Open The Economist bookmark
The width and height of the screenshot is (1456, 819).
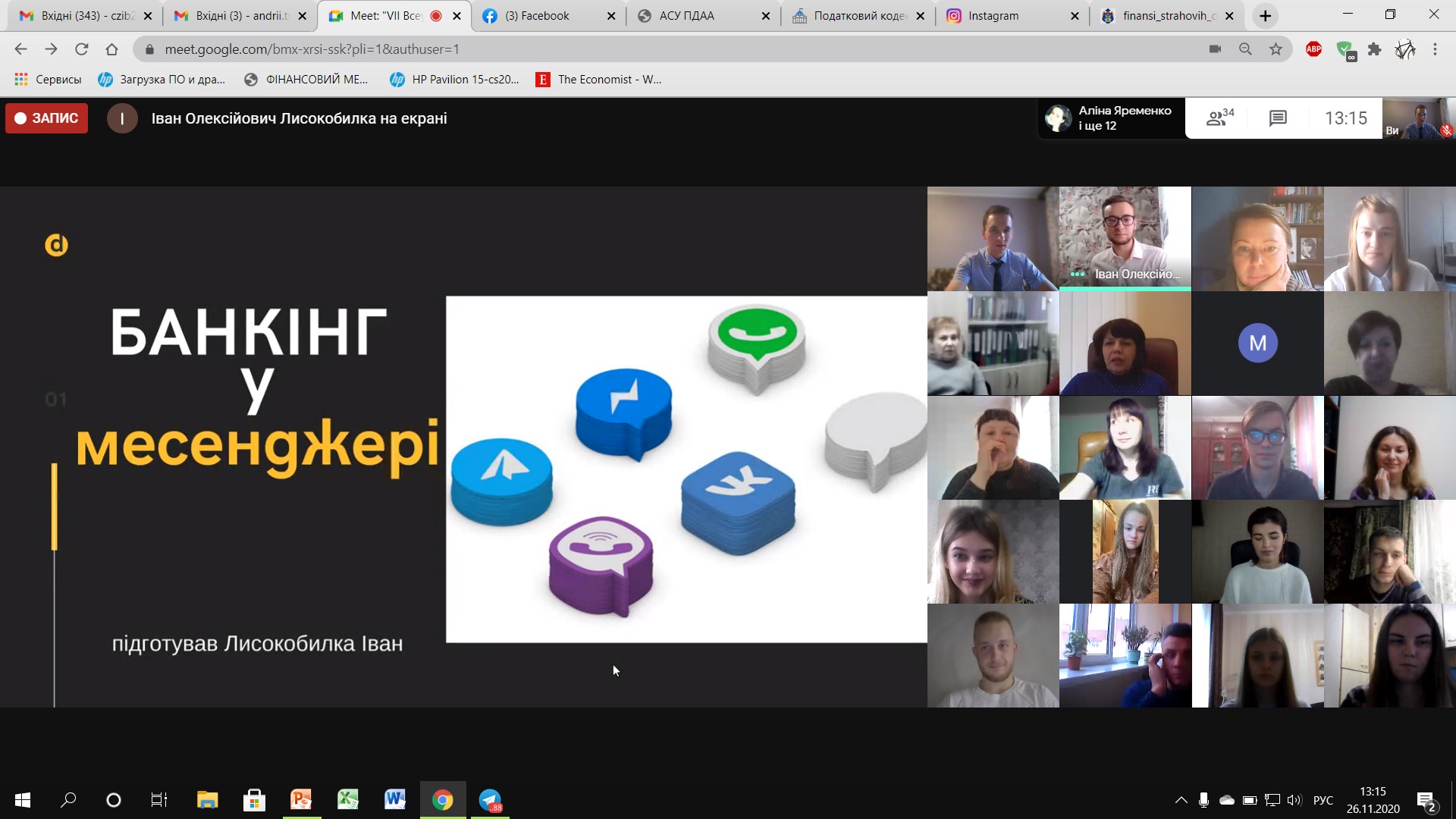click(x=598, y=80)
